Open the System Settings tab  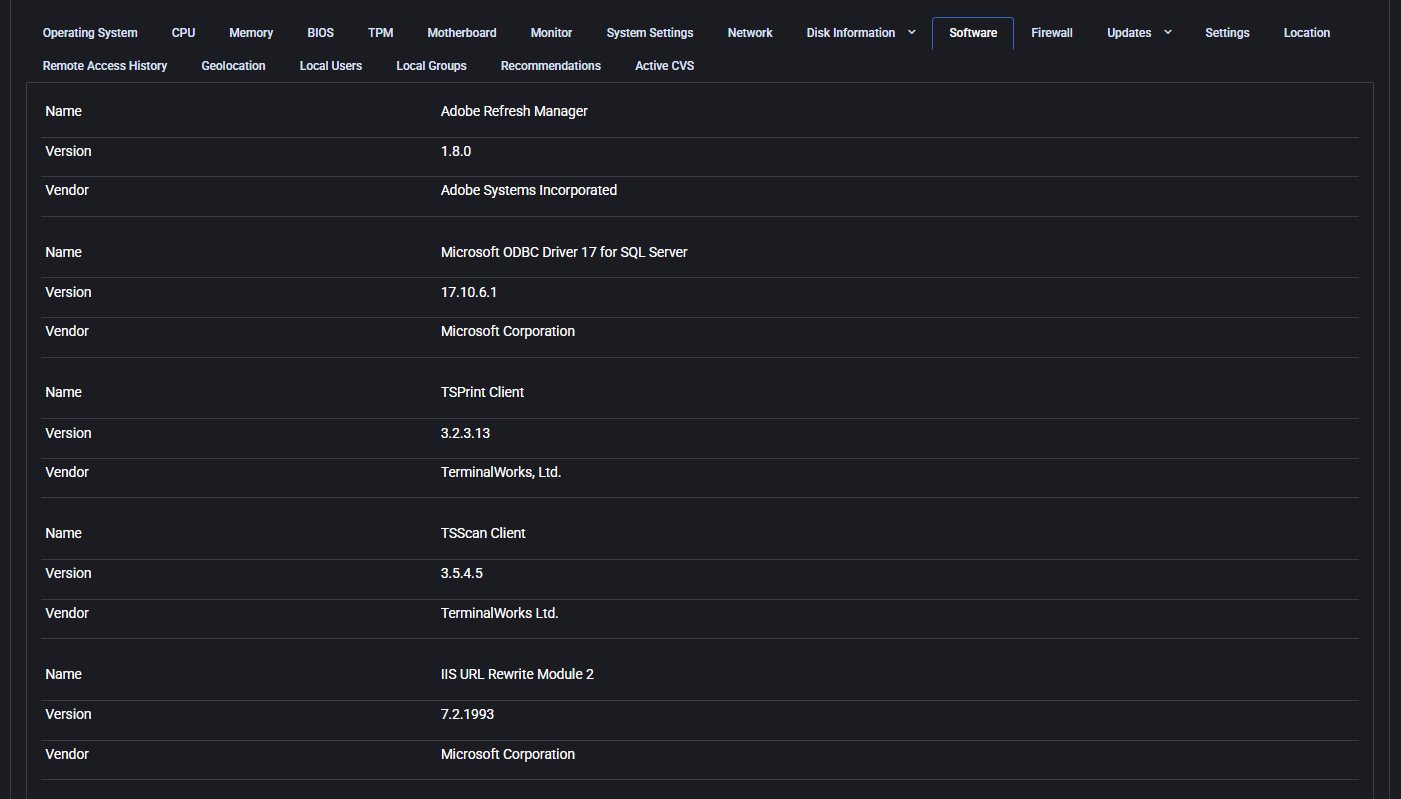(650, 33)
